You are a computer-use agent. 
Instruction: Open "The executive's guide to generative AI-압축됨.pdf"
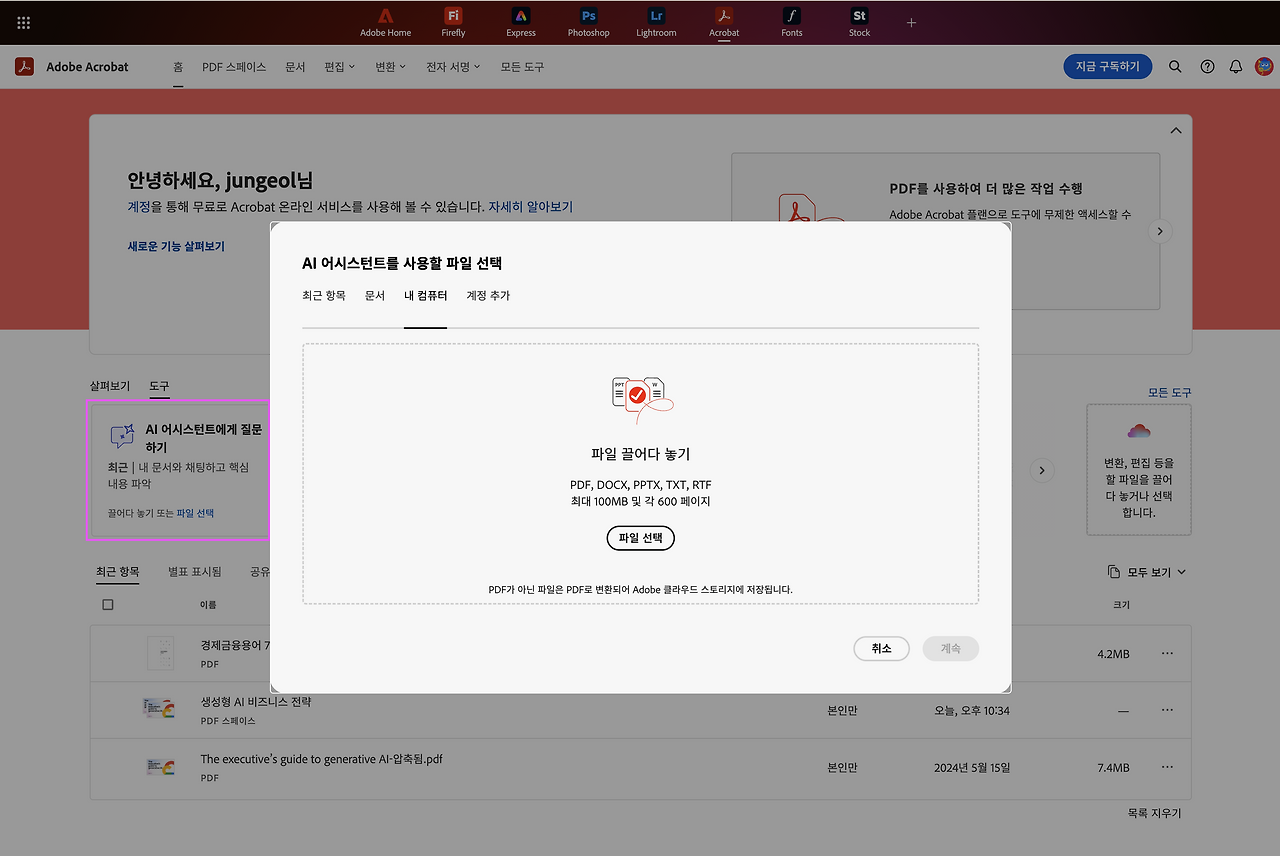(x=322, y=759)
